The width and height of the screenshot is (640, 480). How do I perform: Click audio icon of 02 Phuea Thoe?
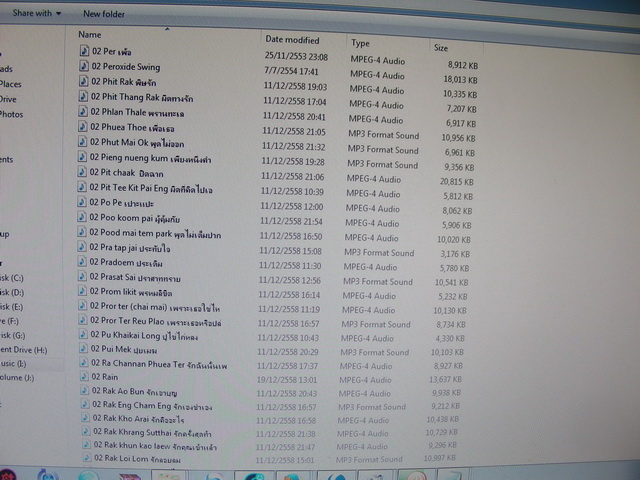click(82, 126)
